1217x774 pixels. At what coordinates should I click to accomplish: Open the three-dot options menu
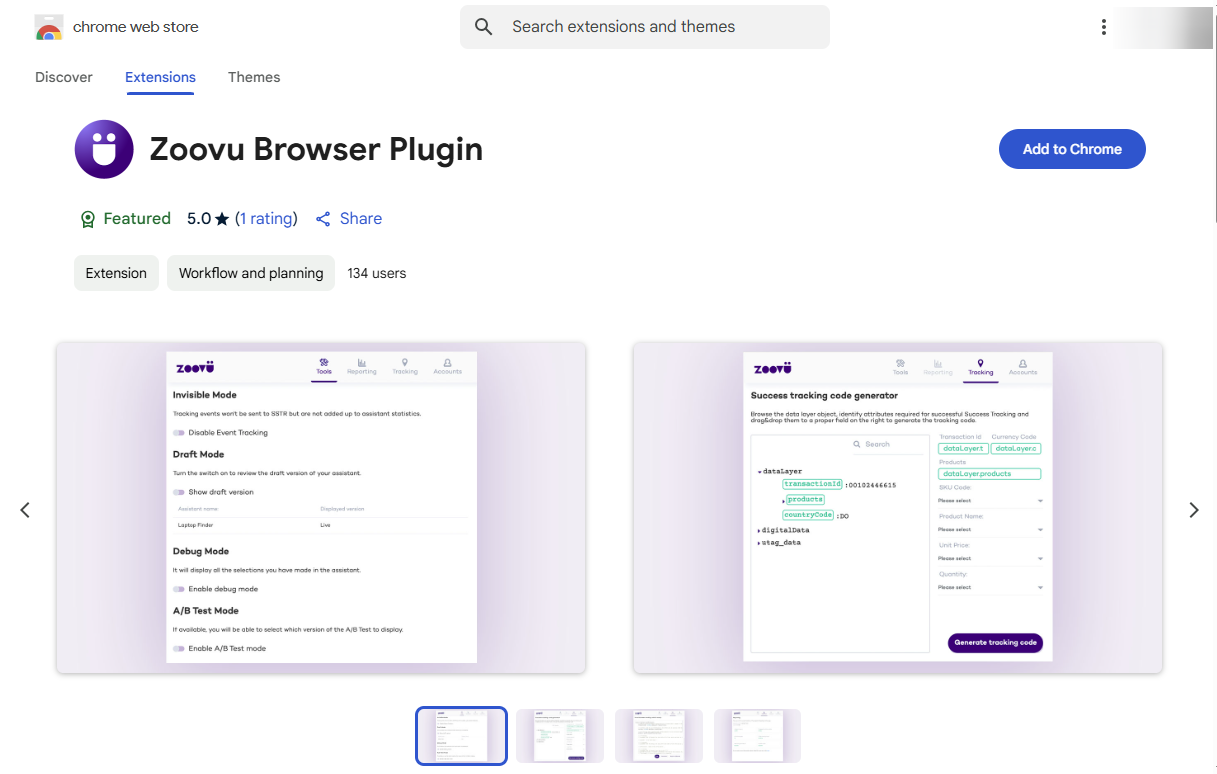click(1103, 27)
